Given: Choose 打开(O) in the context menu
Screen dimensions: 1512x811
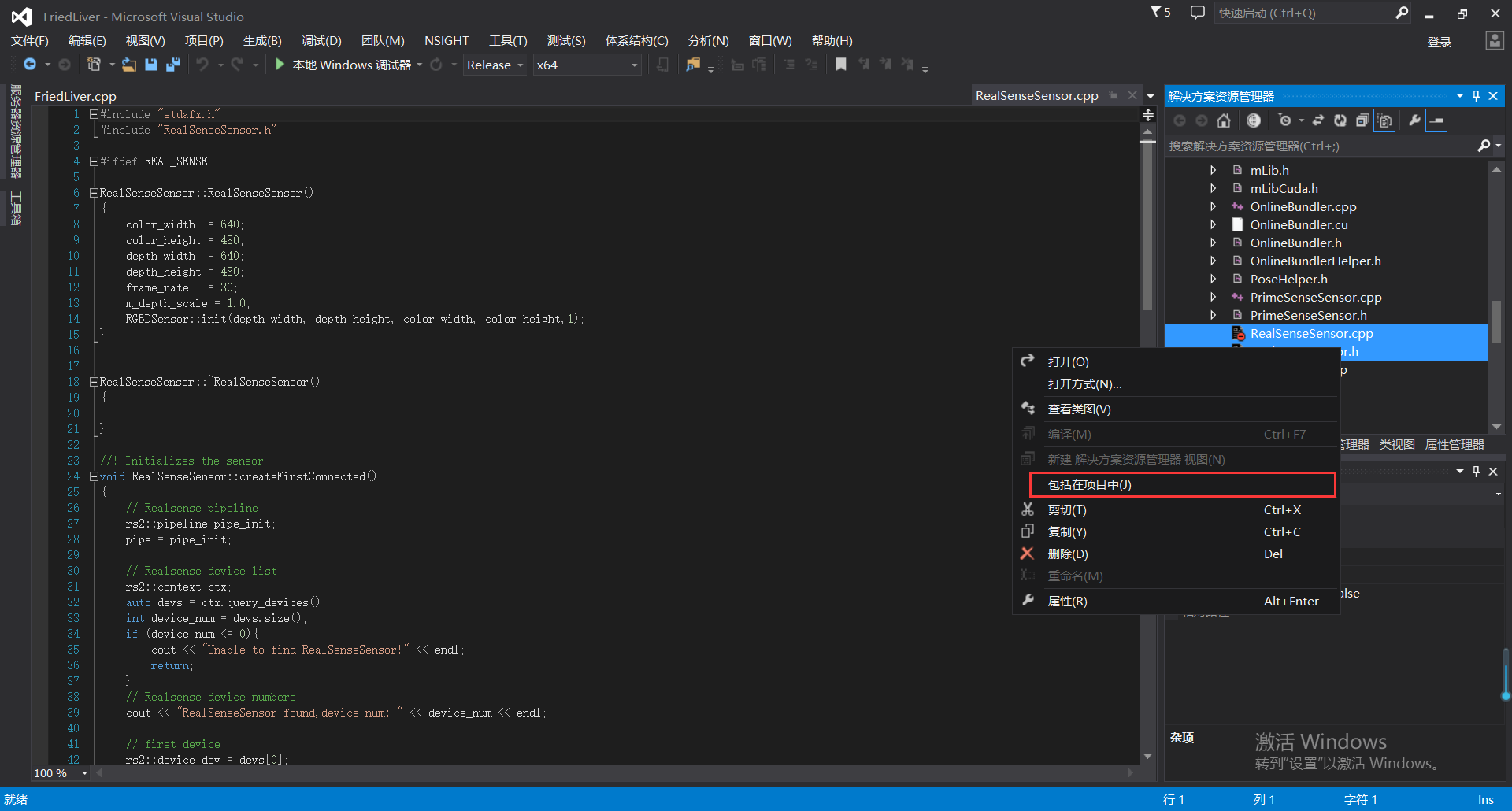Looking at the screenshot, I should tap(1176, 361).
